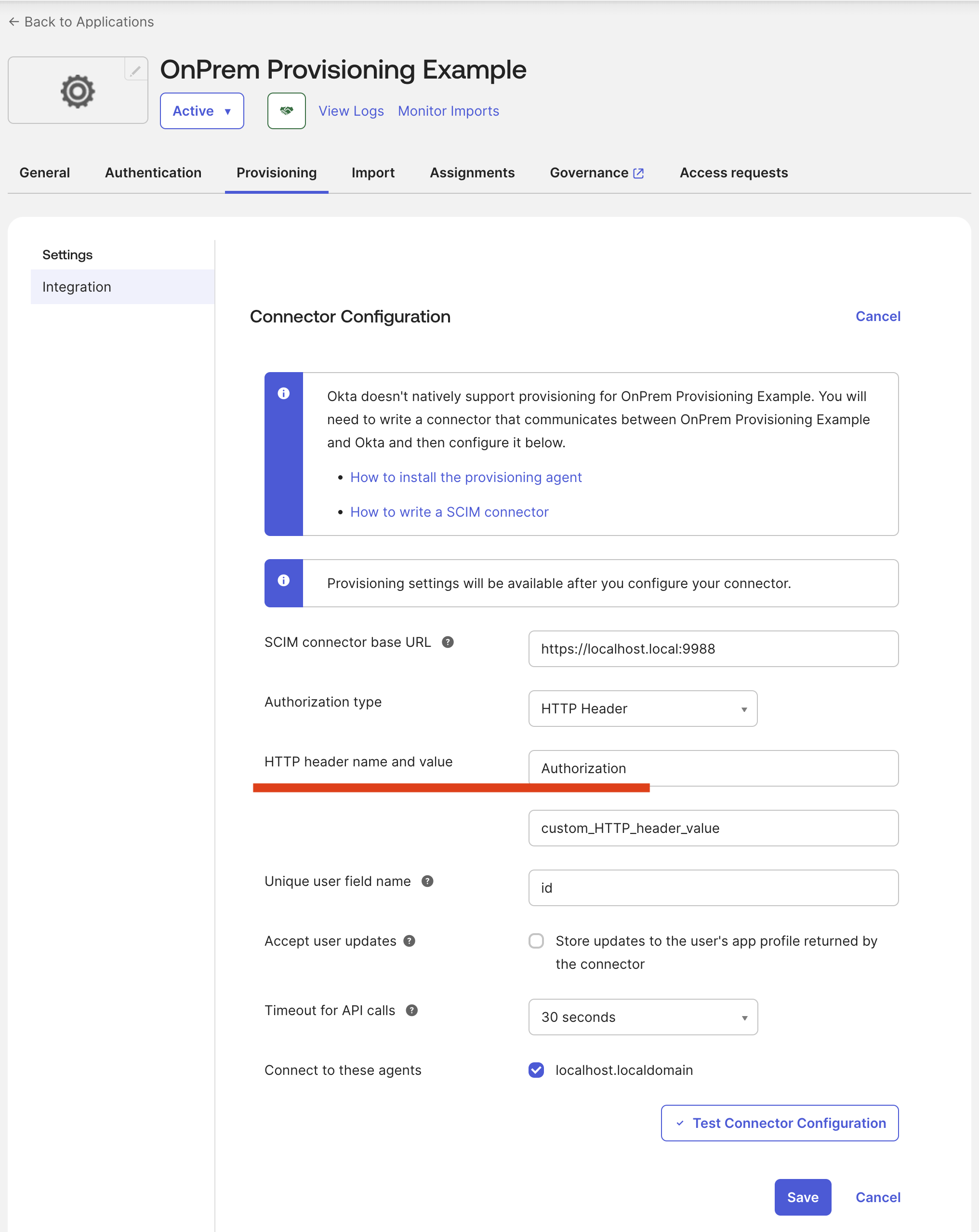Click info icon in provisioning settings notice
Image resolution: width=979 pixels, height=1232 pixels.
[283, 580]
